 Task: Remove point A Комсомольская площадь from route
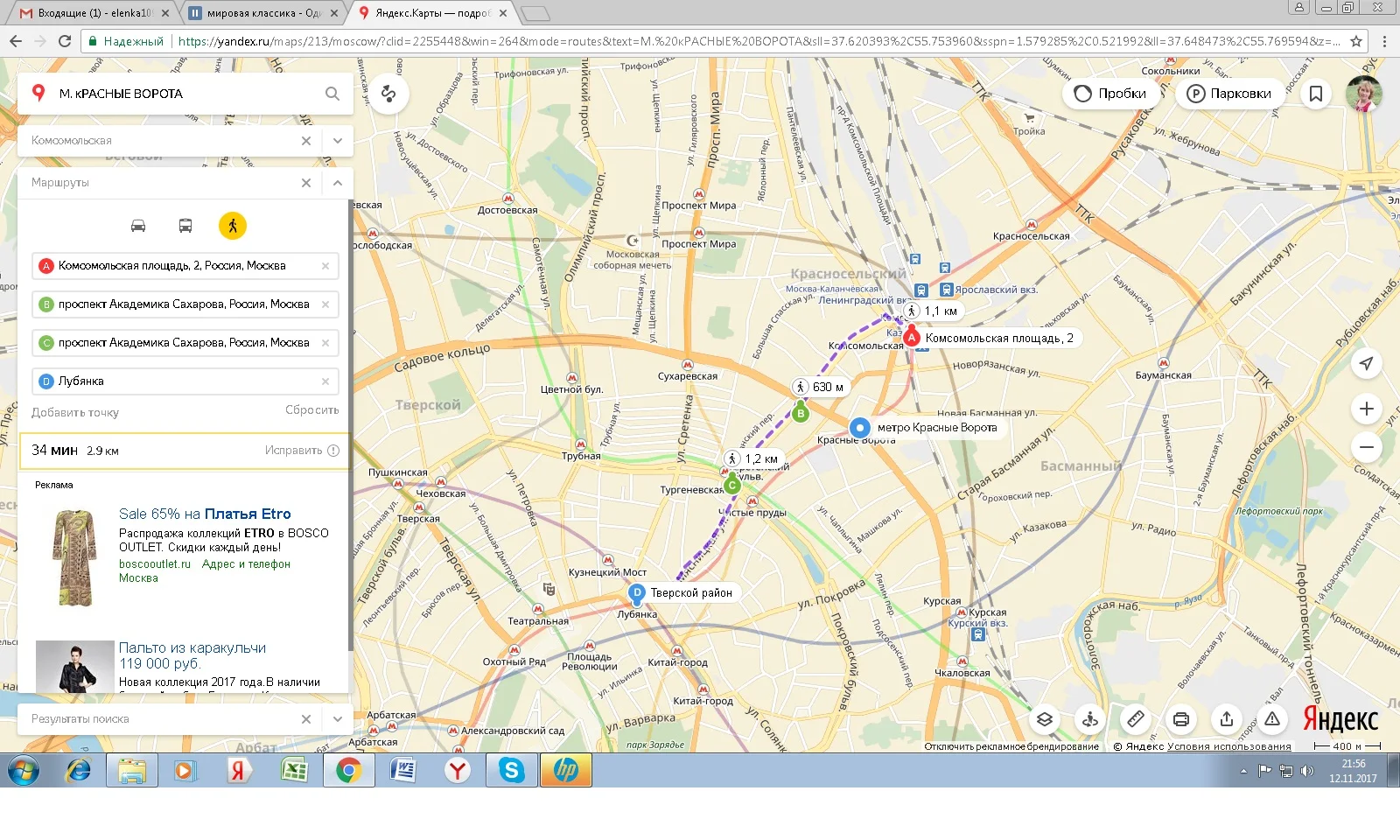click(x=325, y=266)
